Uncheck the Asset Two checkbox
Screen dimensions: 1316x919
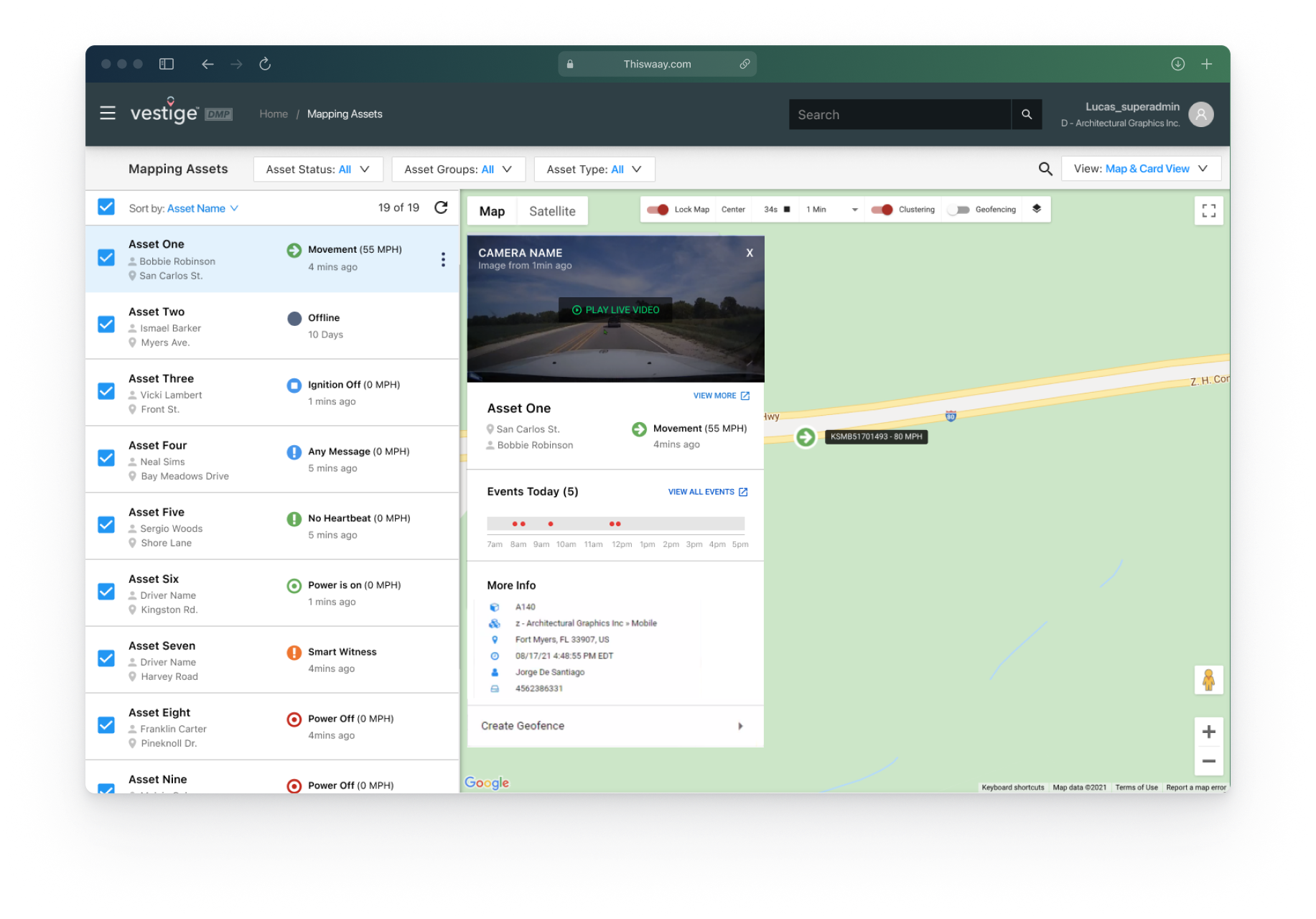click(x=106, y=325)
